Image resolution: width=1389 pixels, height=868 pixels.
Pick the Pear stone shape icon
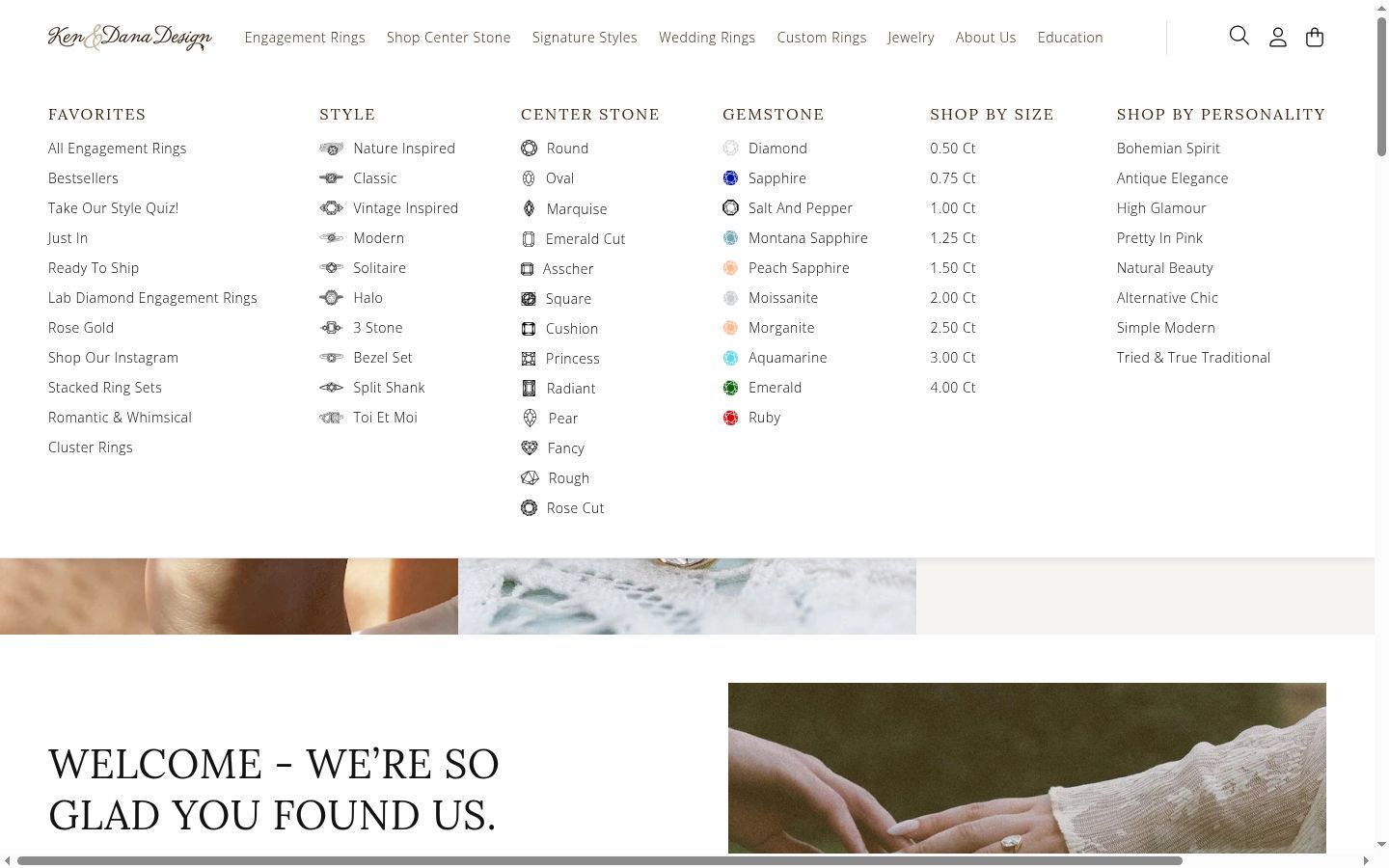pyautogui.click(x=530, y=419)
